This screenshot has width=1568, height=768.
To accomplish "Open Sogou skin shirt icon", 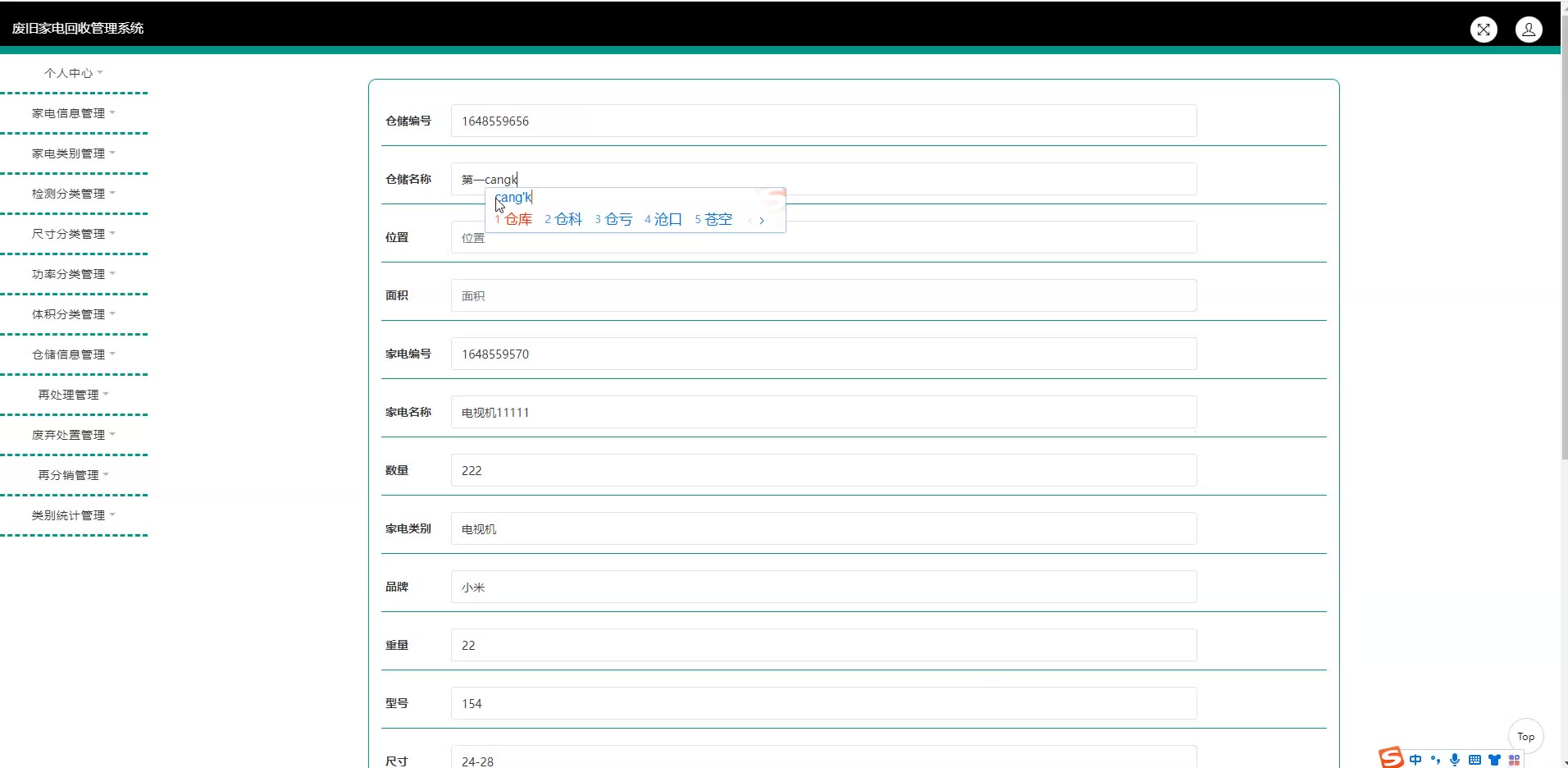I will tap(1494, 760).
